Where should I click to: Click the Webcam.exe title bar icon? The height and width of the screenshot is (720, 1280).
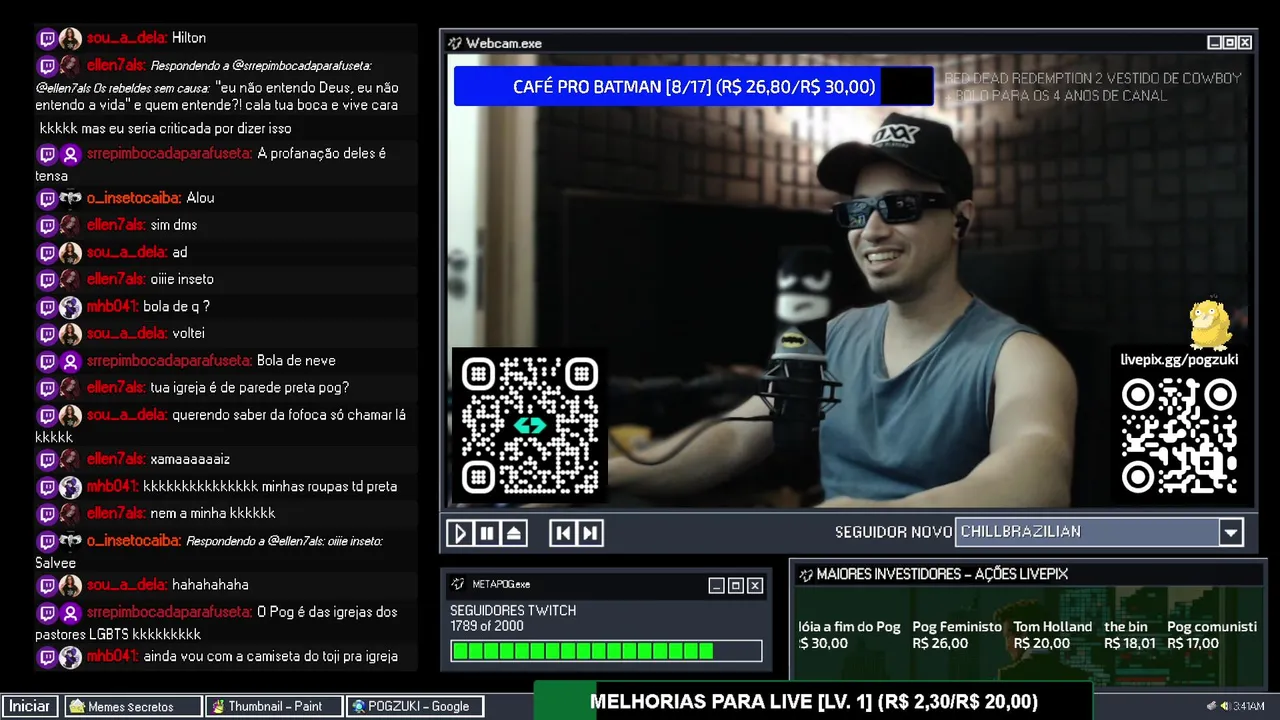[455, 43]
